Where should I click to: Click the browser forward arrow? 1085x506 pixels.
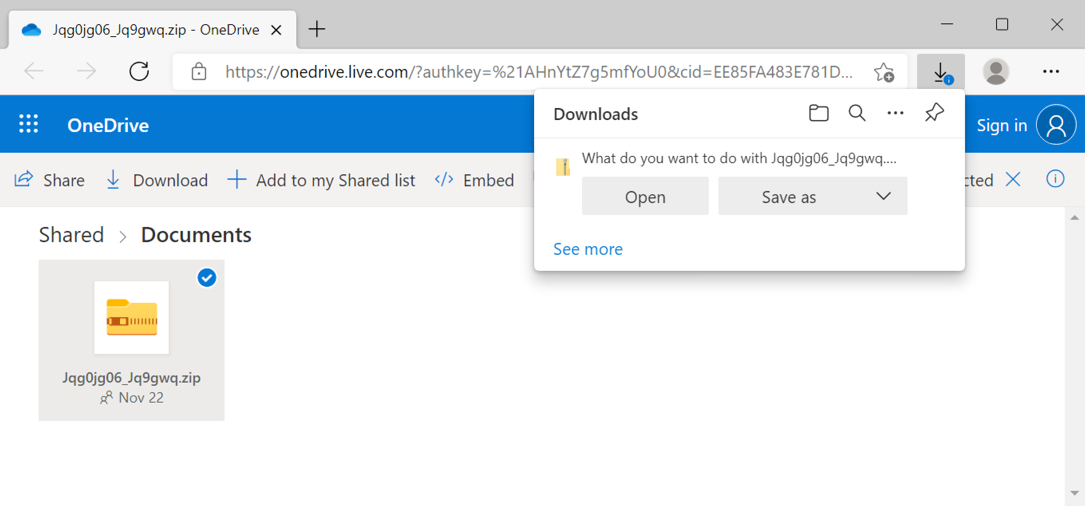(x=86, y=71)
